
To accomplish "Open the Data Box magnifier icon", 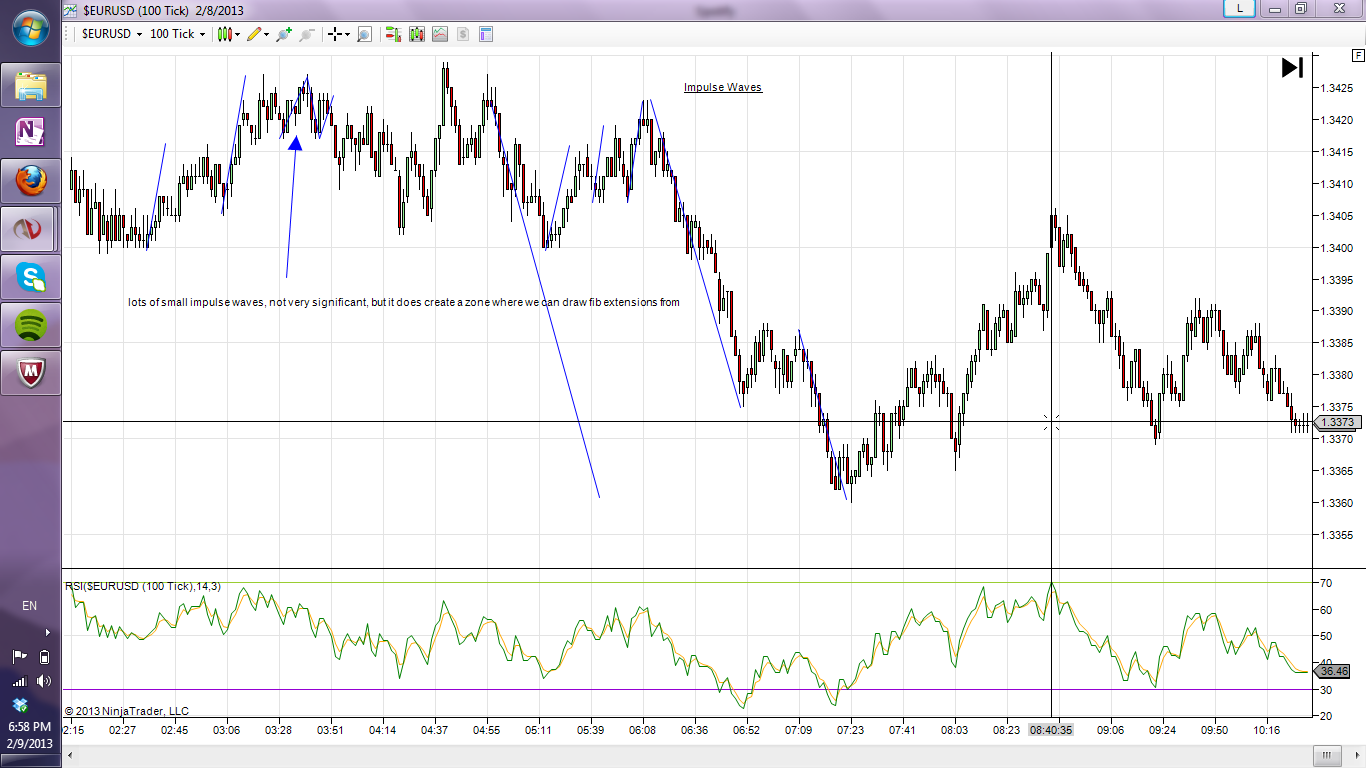I will pos(364,34).
